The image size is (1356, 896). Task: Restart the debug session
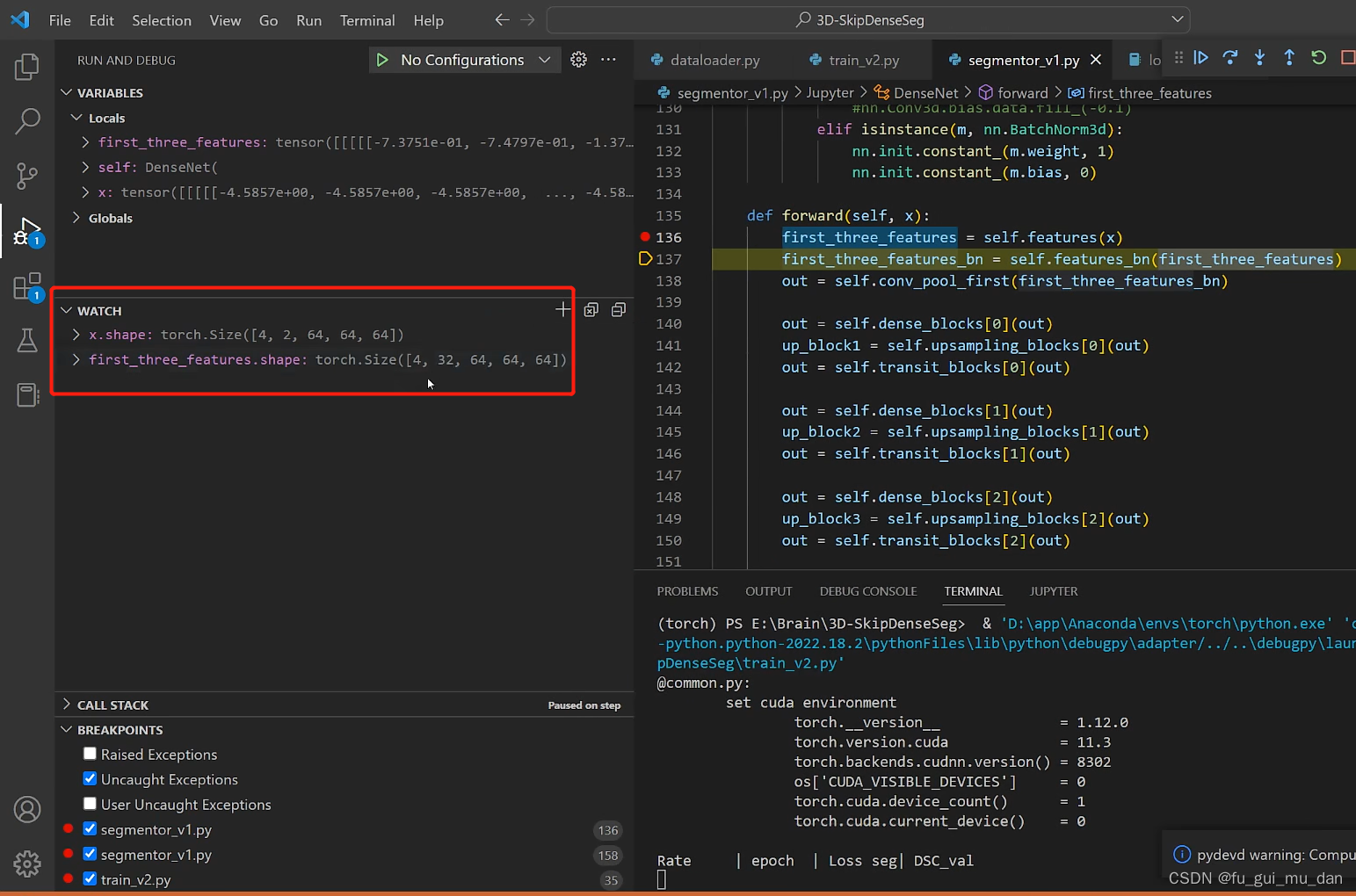(1318, 58)
